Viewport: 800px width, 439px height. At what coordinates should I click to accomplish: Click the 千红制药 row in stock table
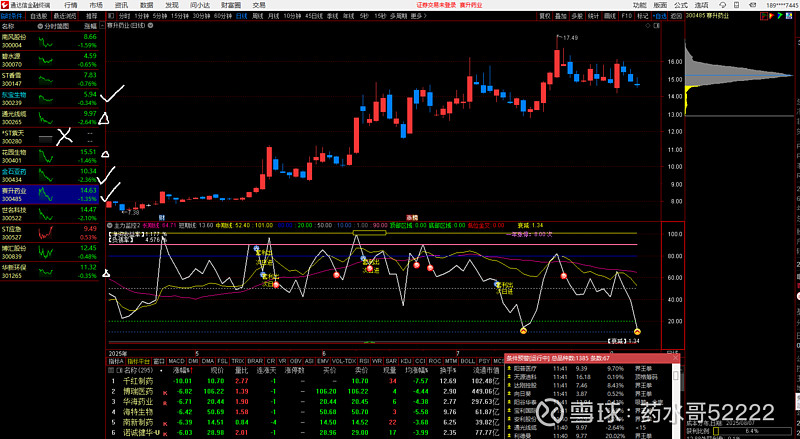[305, 381]
